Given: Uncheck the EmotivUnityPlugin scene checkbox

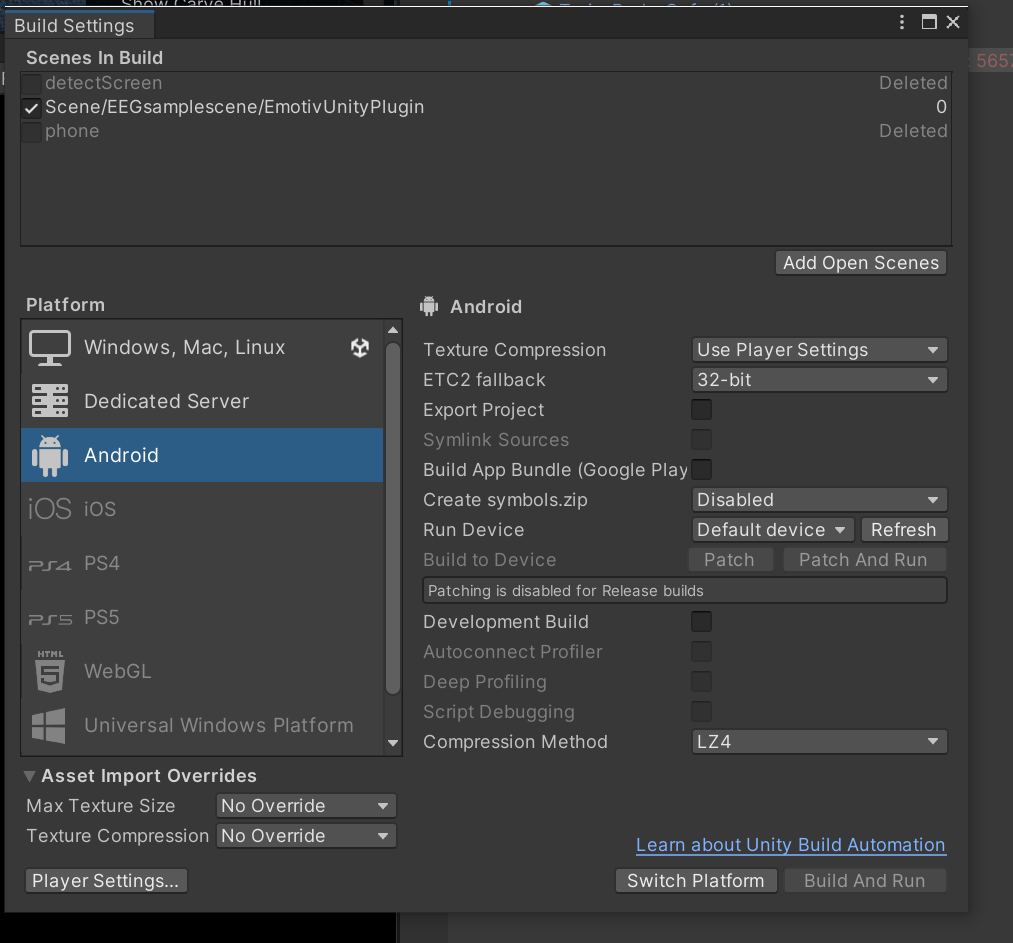Looking at the screenshot, I should (32, 107).
